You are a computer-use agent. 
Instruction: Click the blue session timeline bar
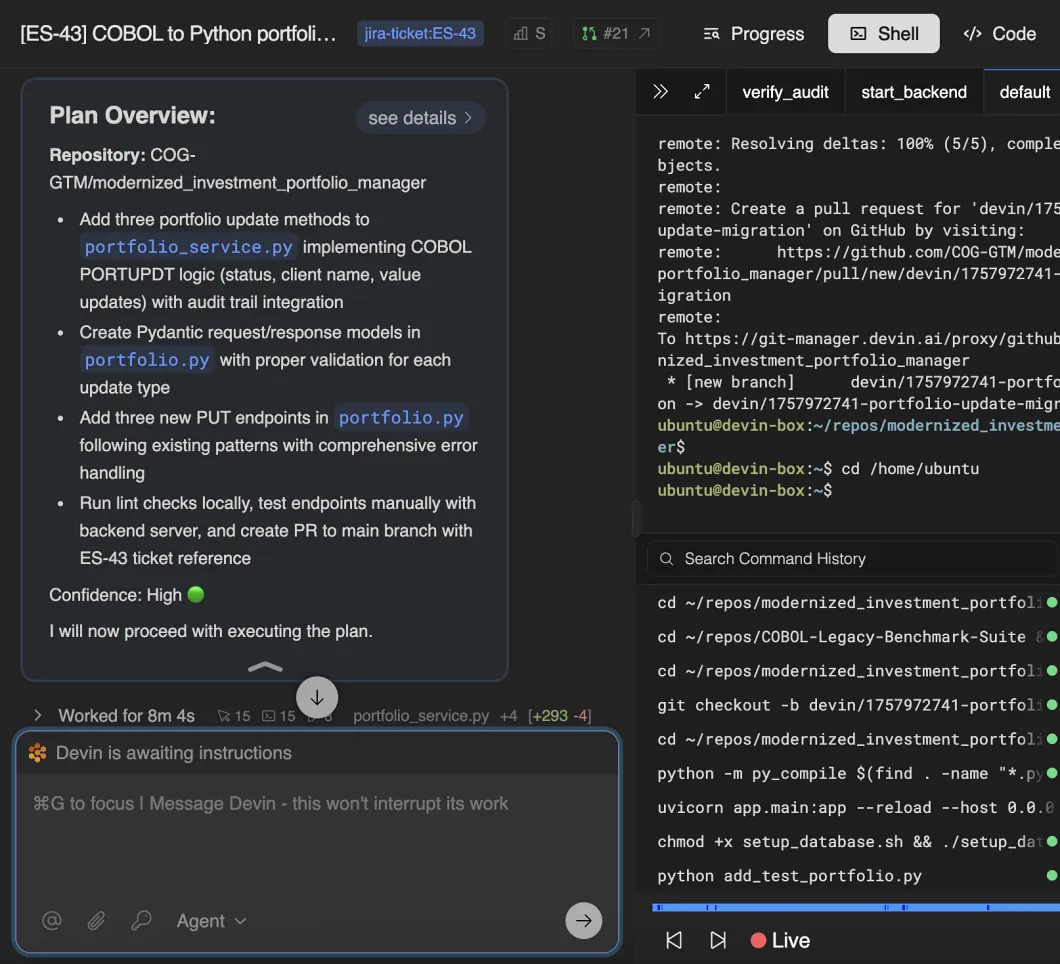tap(856, 907)
